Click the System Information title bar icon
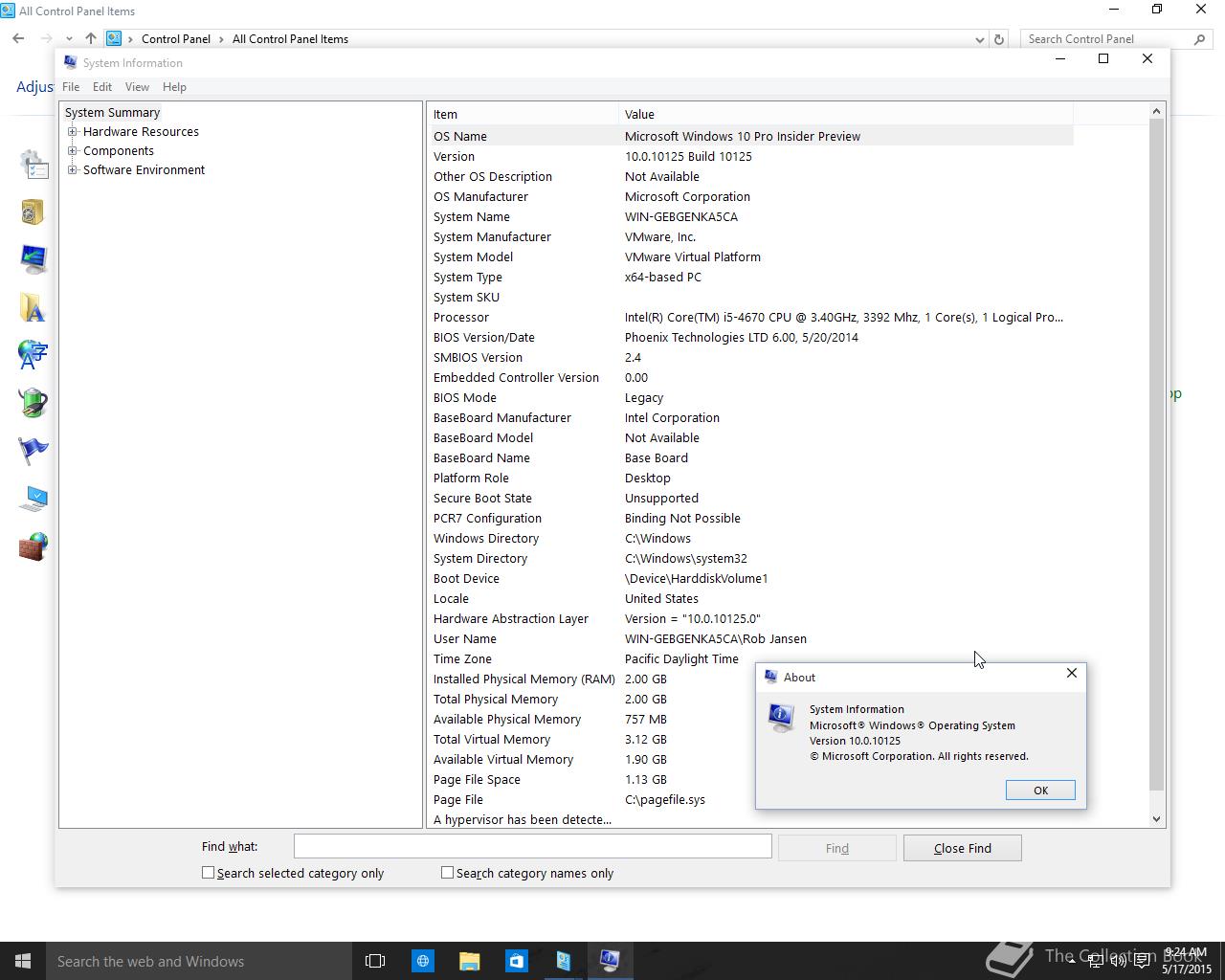 (71, 62)
